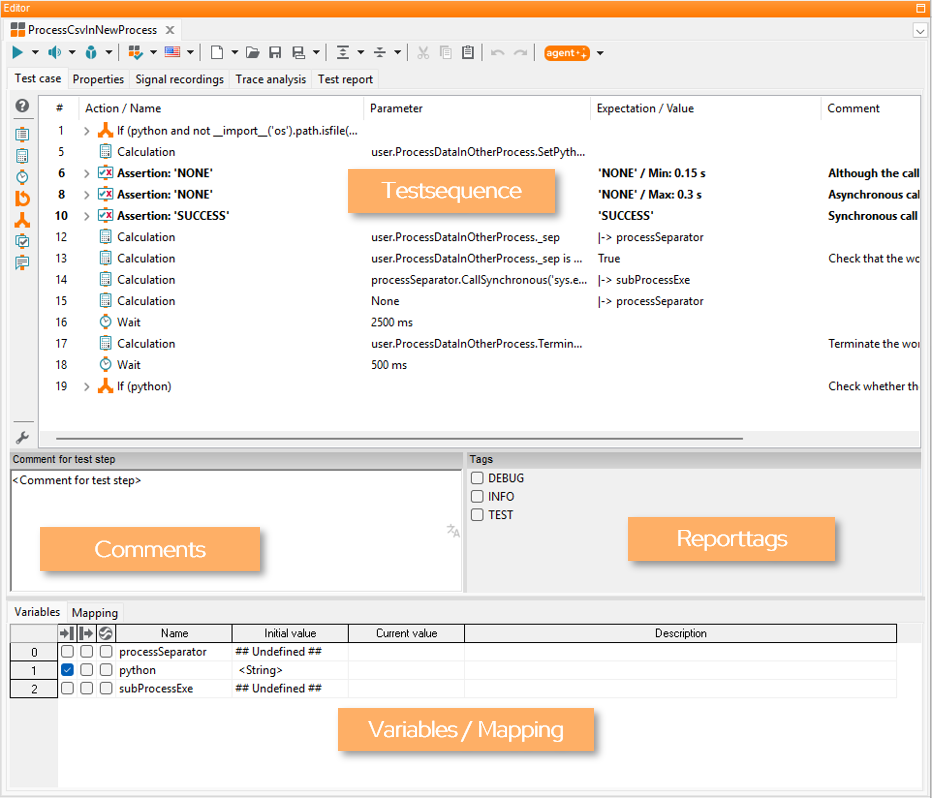This screenshot has width=932, height=798.
Task: Tick processSeparator's input parameter checkbox
Action: click(x=67, y=651)
